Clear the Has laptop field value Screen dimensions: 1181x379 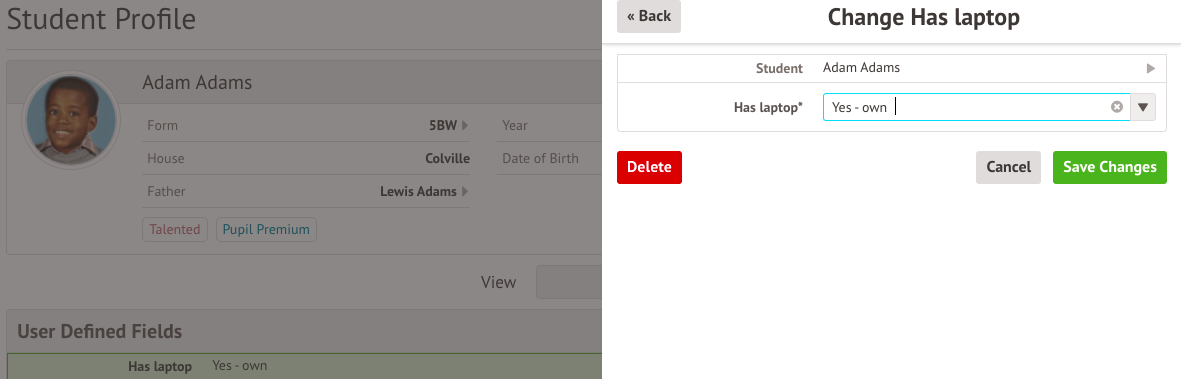point(1117,107)
